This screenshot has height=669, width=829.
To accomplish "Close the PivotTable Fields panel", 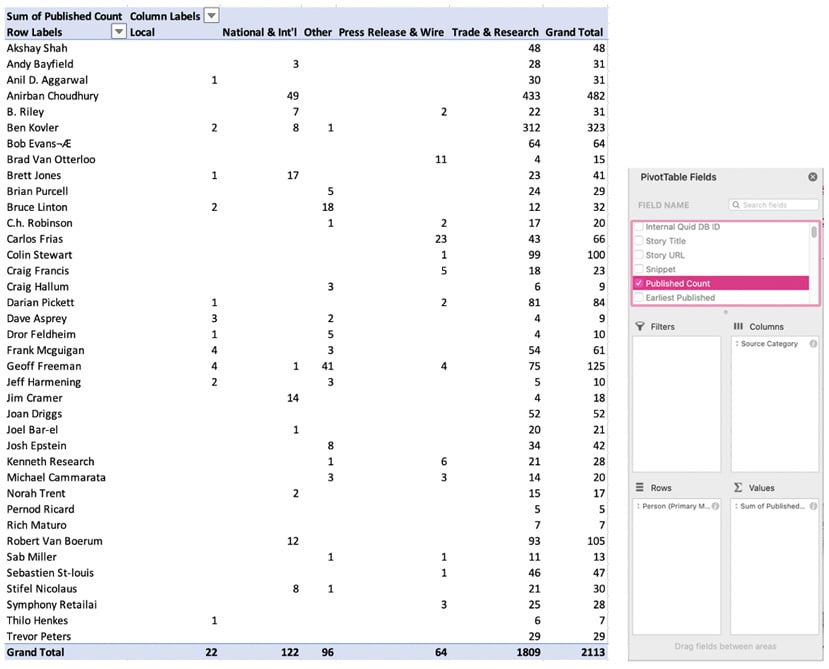I will point(813,177).
